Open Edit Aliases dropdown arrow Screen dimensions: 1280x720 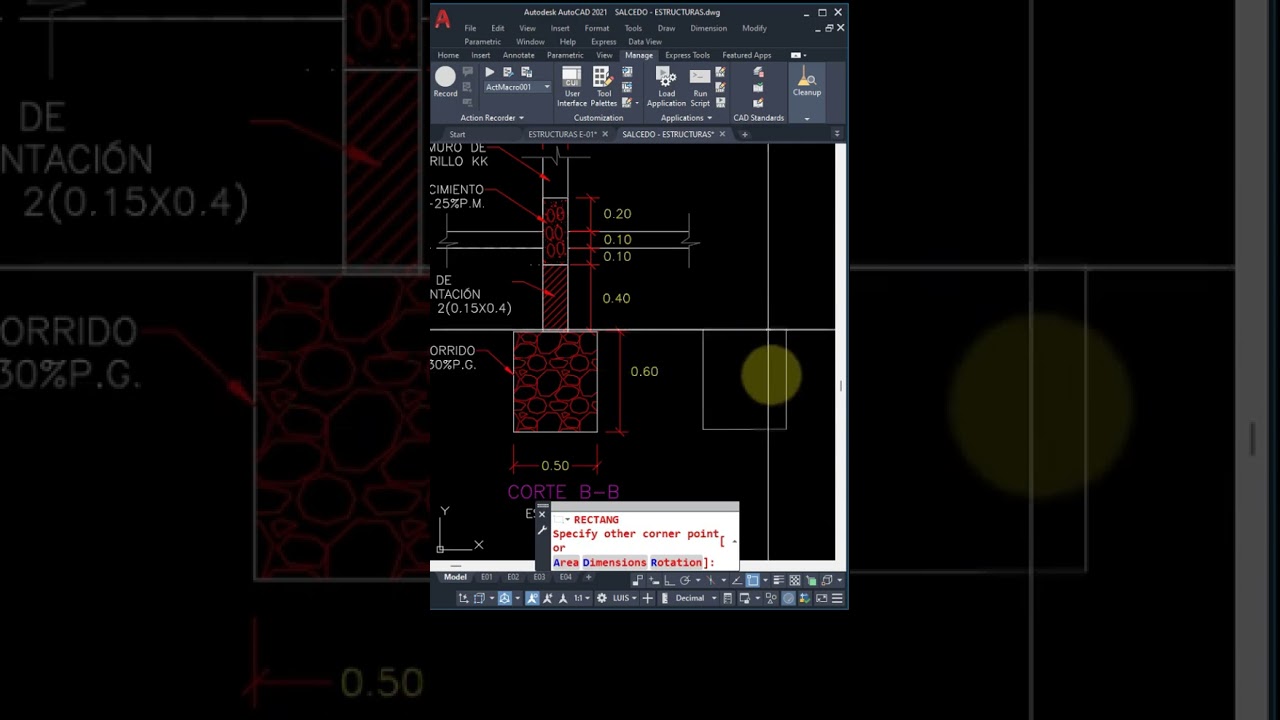pos(637,102)
